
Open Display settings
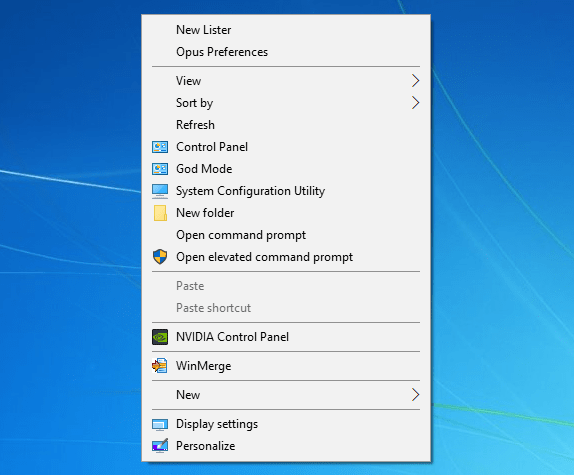pos(286,424)
